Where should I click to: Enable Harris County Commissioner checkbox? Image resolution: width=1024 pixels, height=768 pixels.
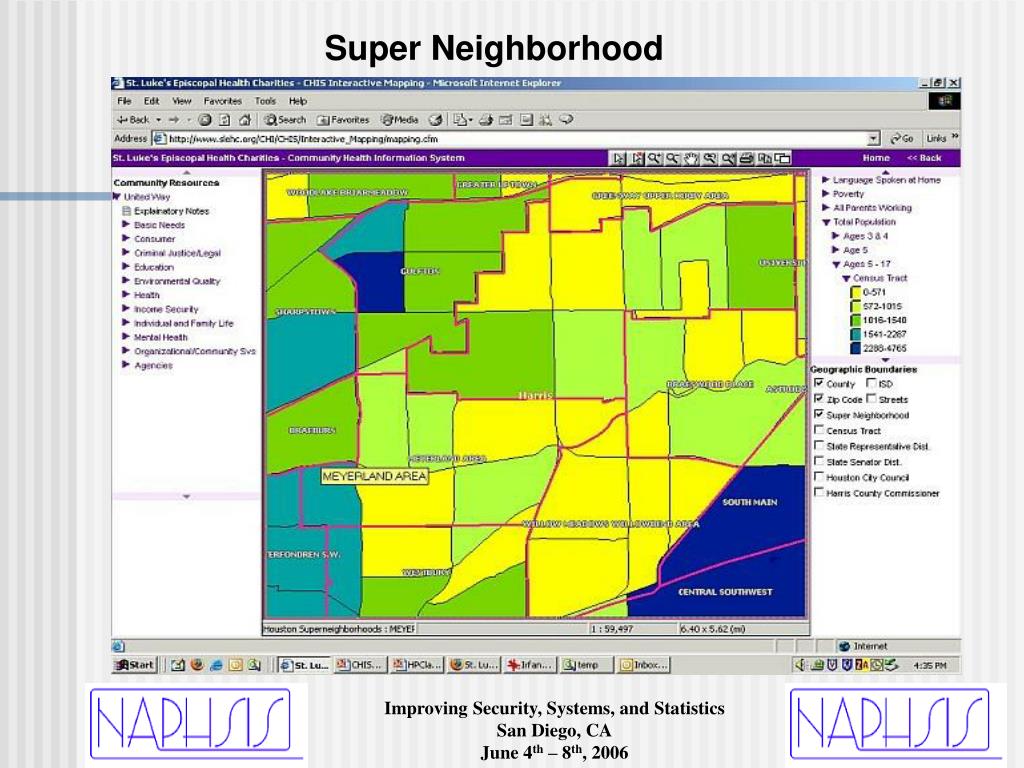[818, 492]
